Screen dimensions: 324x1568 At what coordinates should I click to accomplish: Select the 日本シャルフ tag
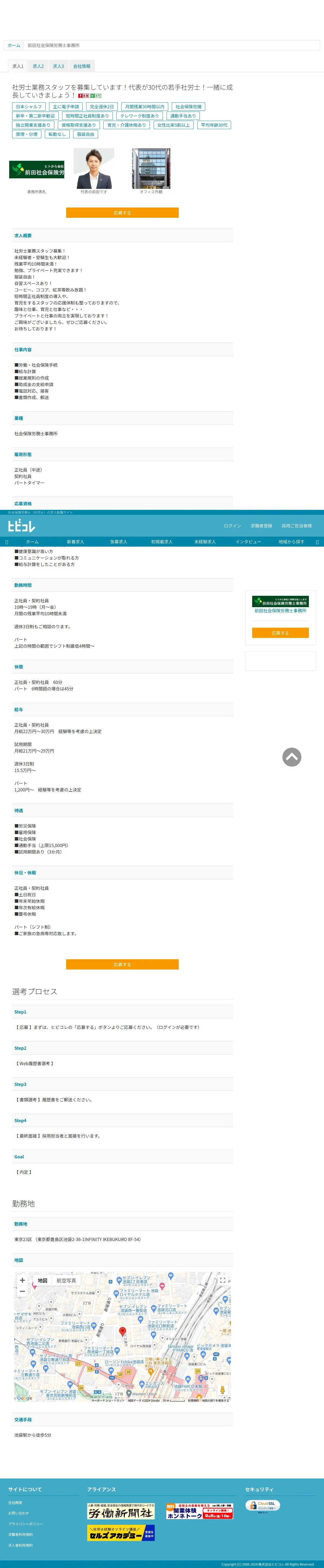(x=29, y=106)
